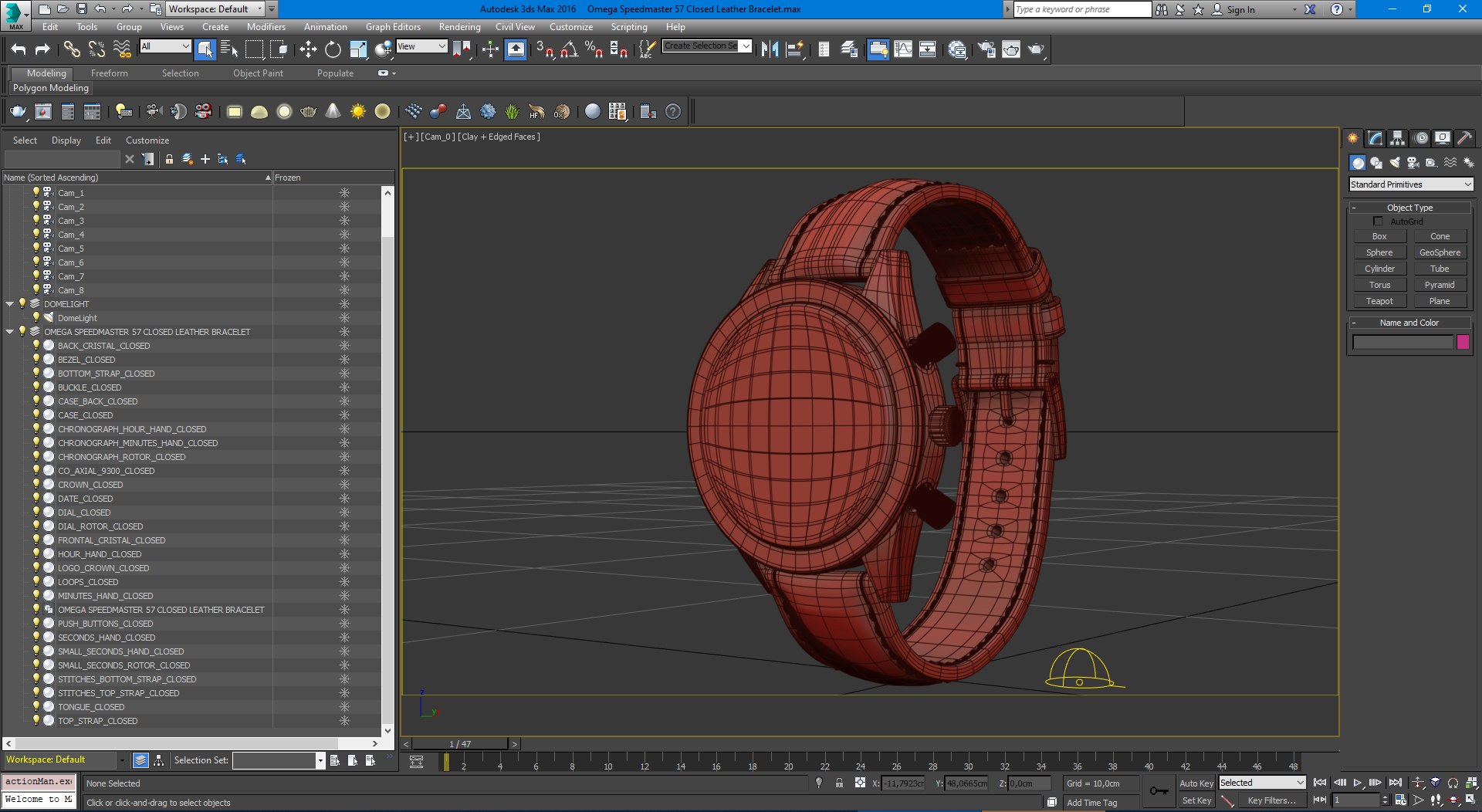Click the Select and Link tool

(x=71, y=49)
